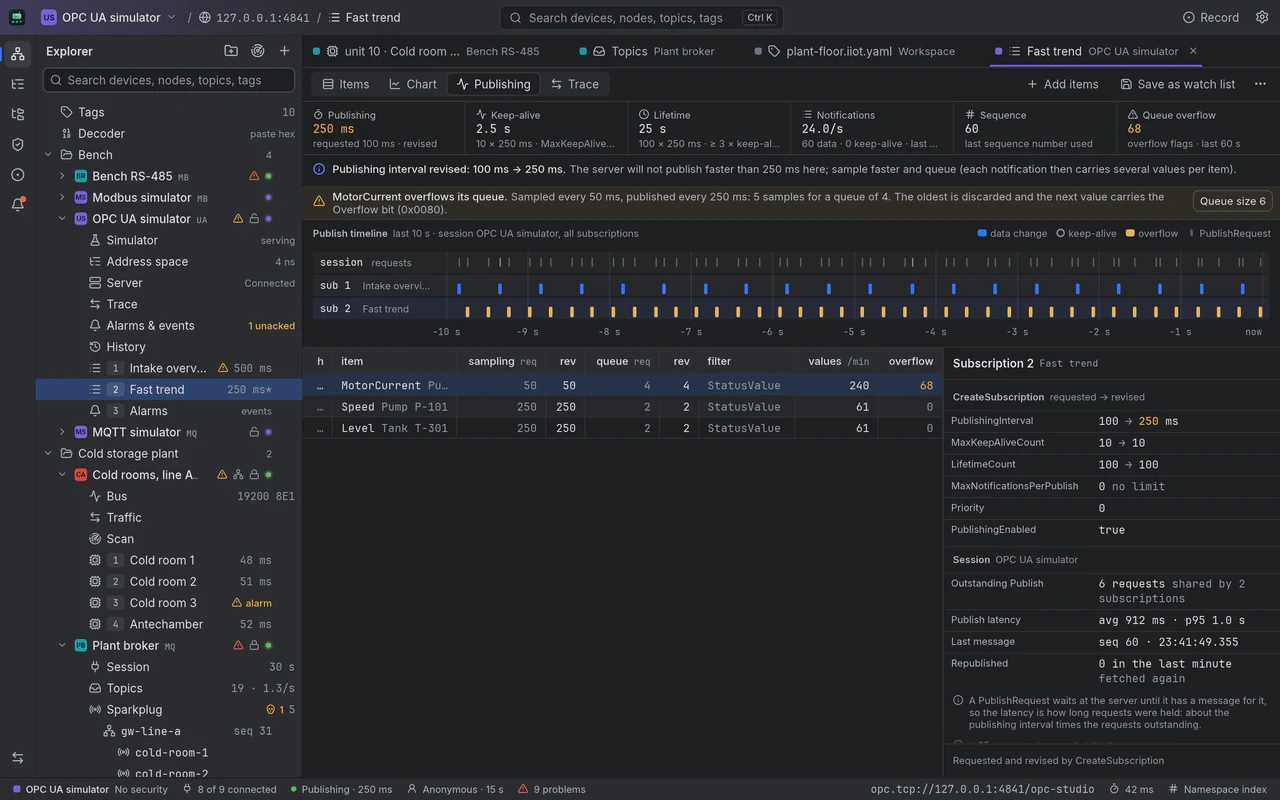Select the Cold room 3 tree item
Screen dimensions: 1280x800
coord(169,603)
